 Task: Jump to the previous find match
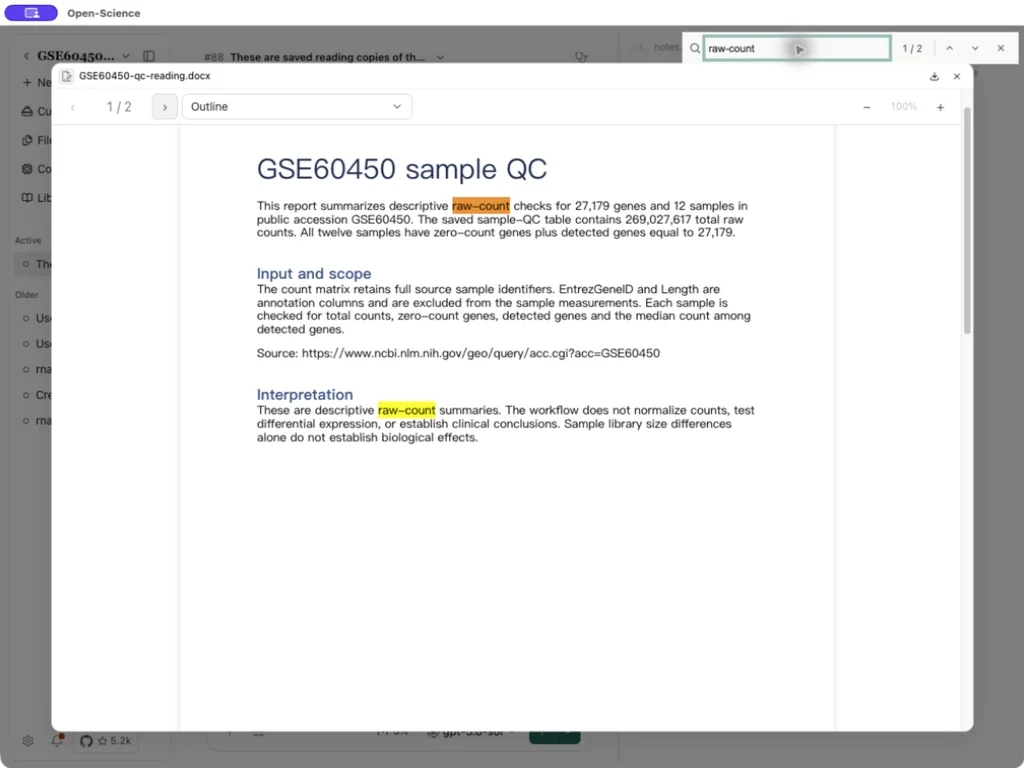tap(950, 48)
